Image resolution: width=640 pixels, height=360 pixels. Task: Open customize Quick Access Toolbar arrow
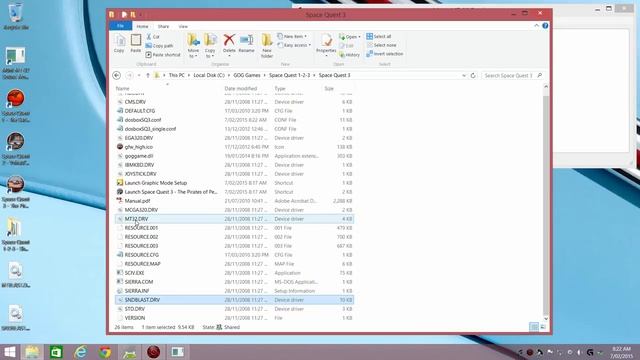point(141,15)
